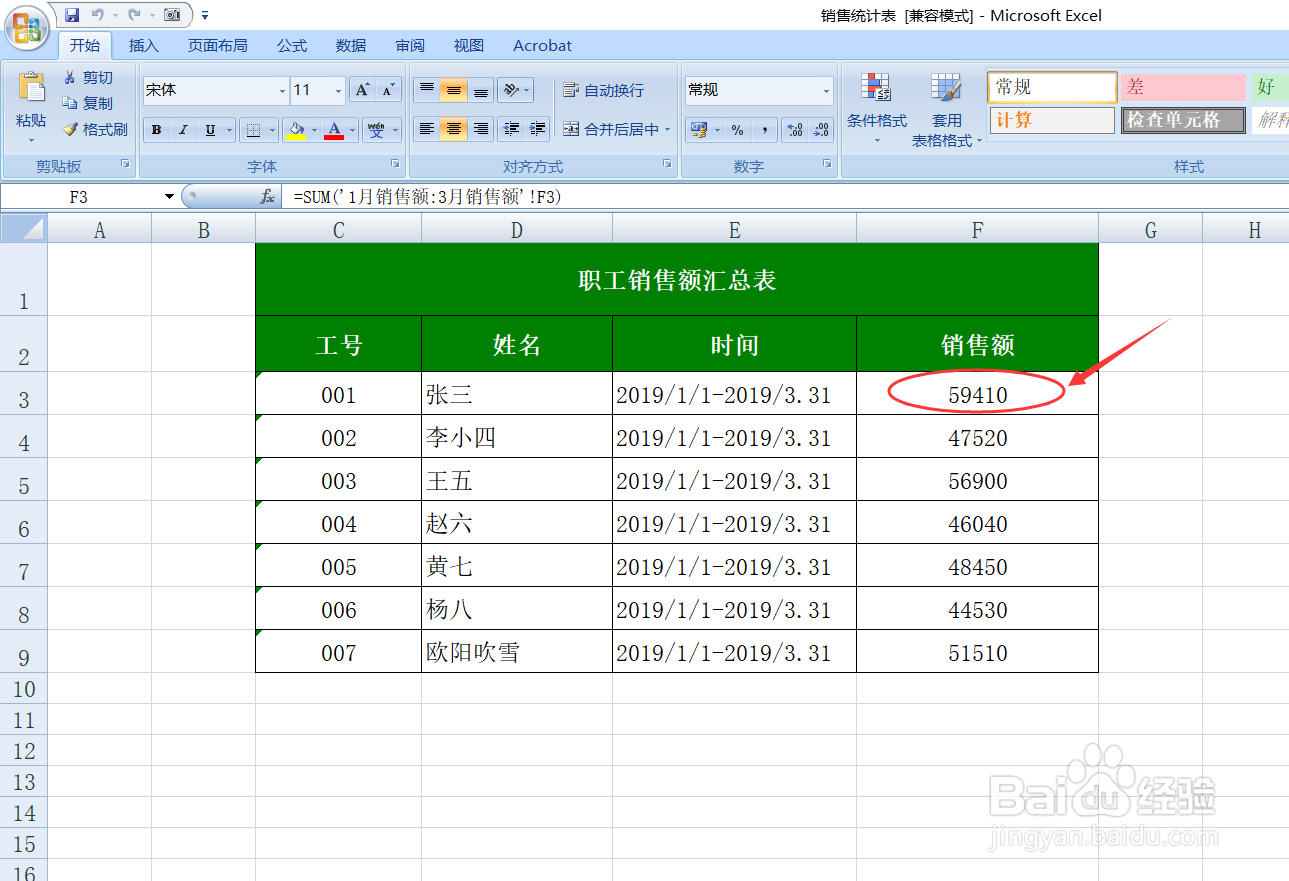Switch to the 插入 ribbon tab
The height and width of the screenshot is (881, 1289).
[143, 45]
